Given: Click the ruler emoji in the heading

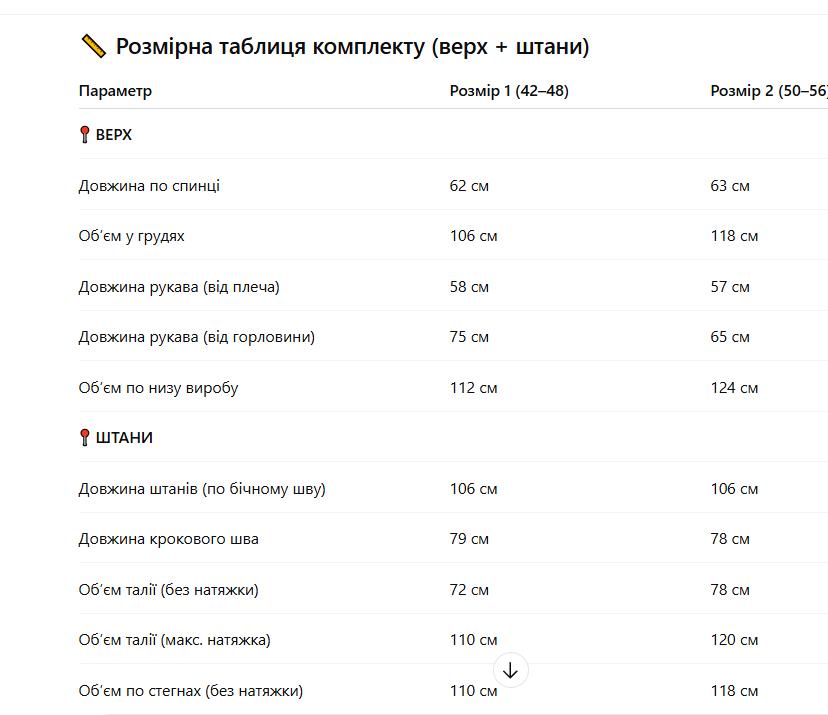Looking at the screenshot, I should click(93, 46).
